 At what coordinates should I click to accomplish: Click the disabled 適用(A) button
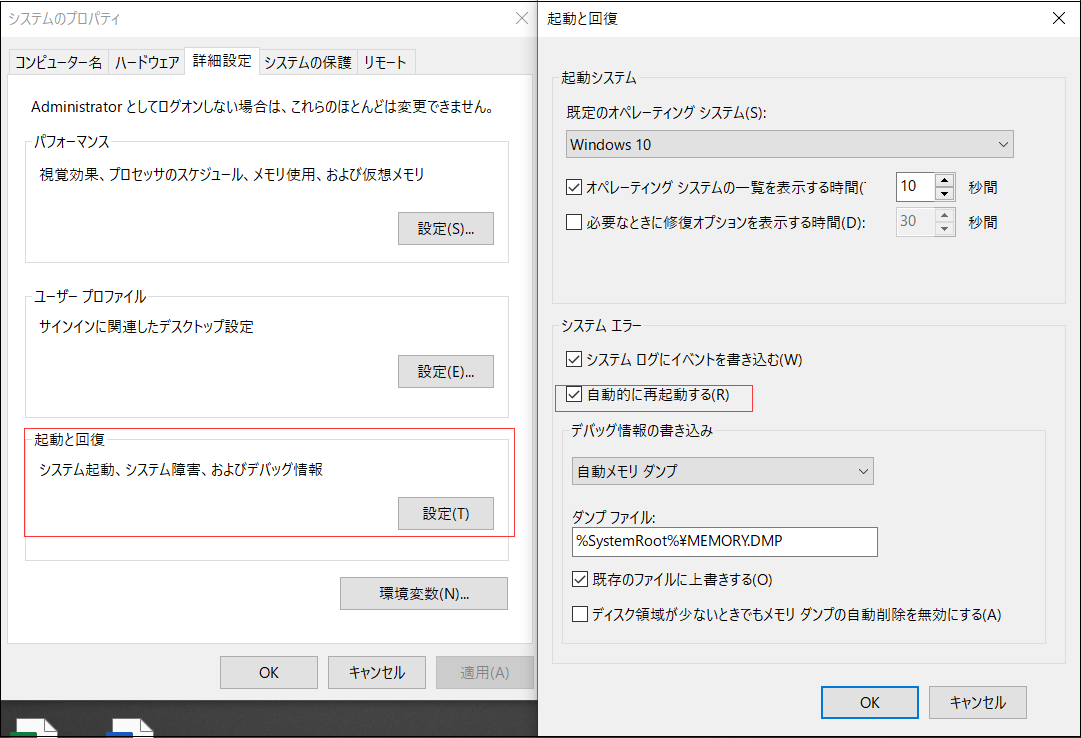click(485, 672)
